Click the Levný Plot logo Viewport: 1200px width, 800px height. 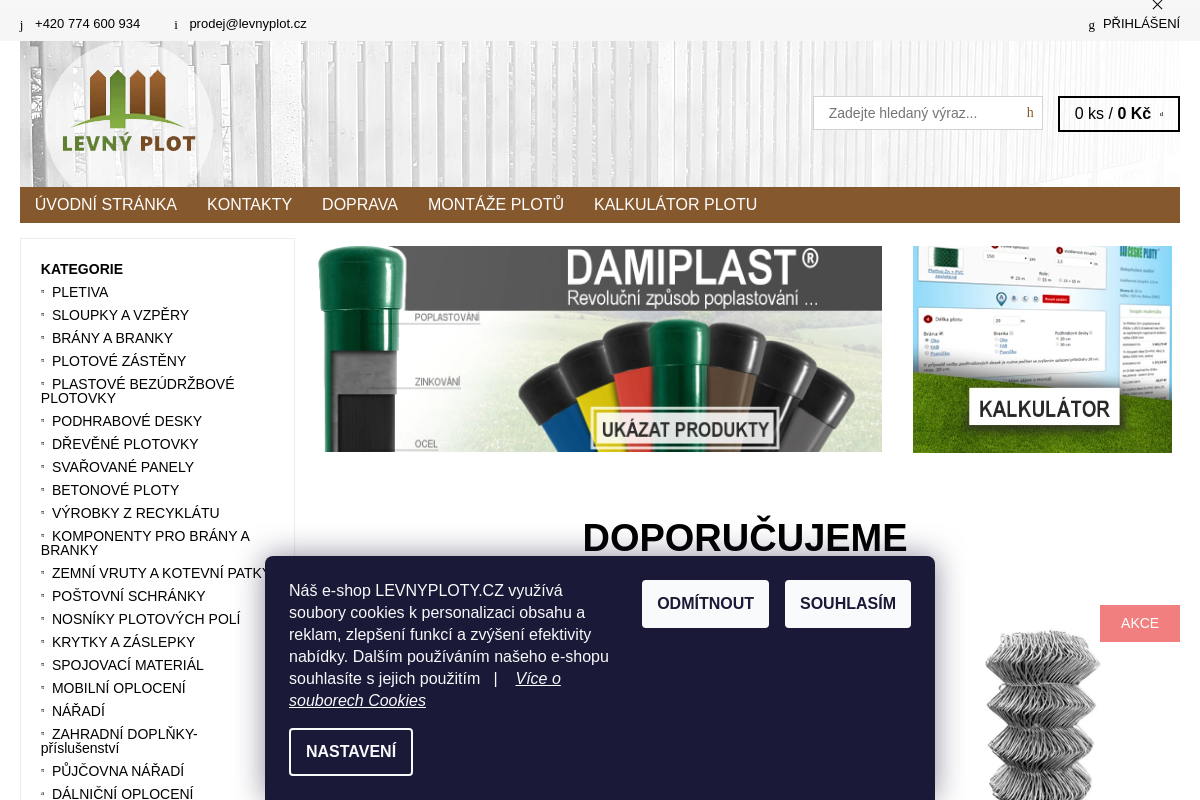pos(129,111)
